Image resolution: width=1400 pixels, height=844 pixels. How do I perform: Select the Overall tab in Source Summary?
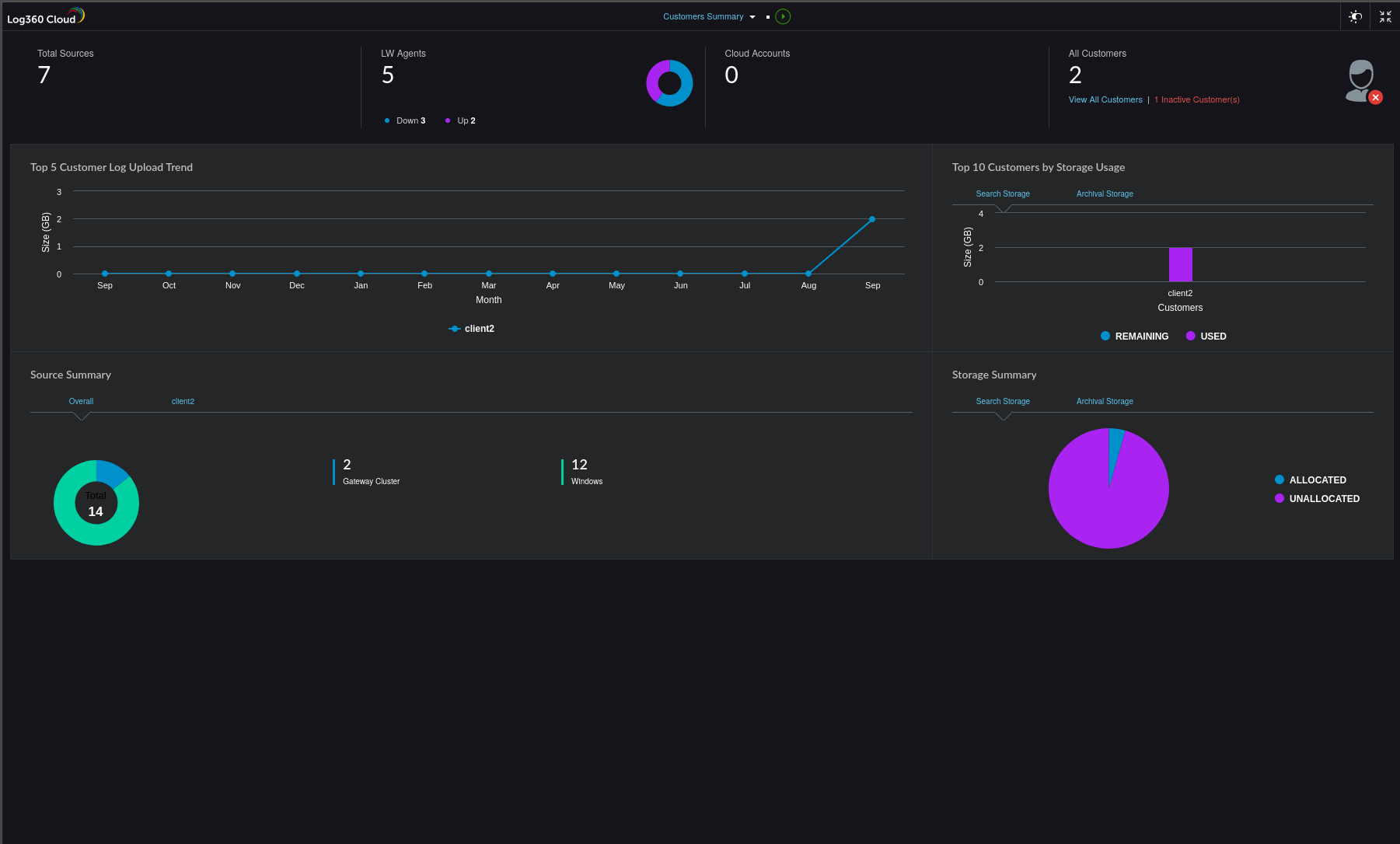point(81,401)
